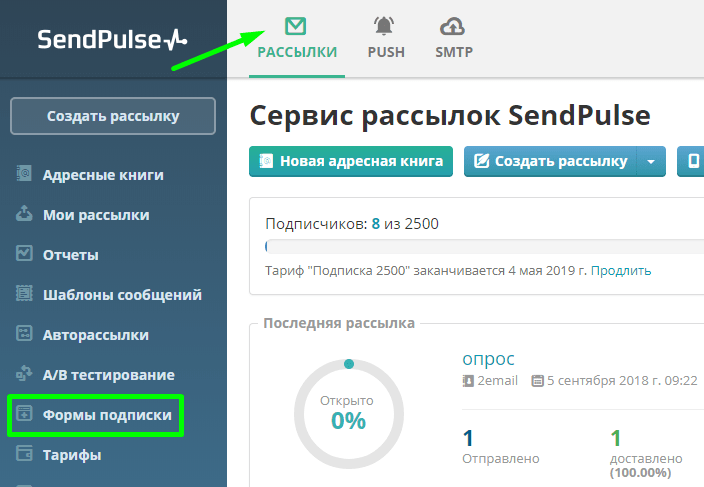Click the calendar icon near 5 сентября

[x=537, y=381]
